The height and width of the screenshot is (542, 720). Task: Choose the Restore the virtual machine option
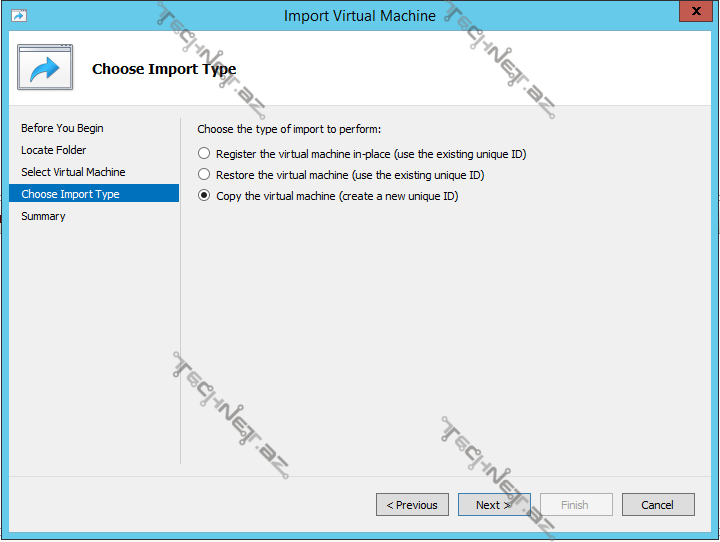pyautogui.click(x=204, y=175)
